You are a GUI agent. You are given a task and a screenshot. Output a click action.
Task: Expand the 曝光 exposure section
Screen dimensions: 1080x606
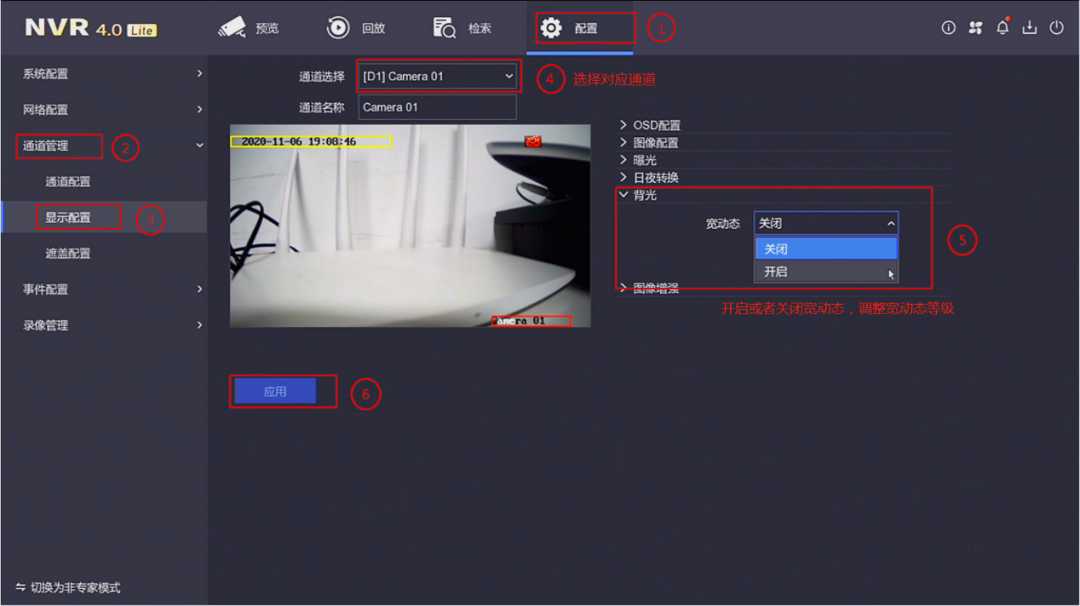tap(644, 160)
